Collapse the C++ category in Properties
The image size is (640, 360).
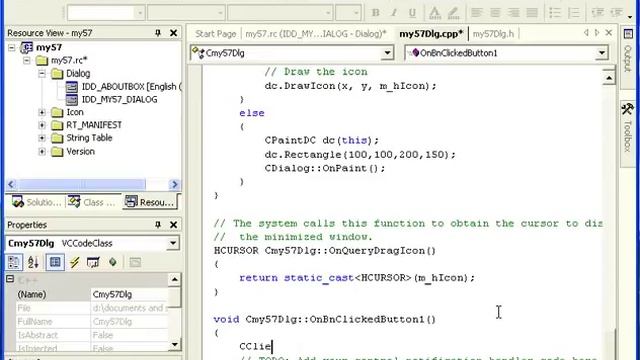(10, 279)
